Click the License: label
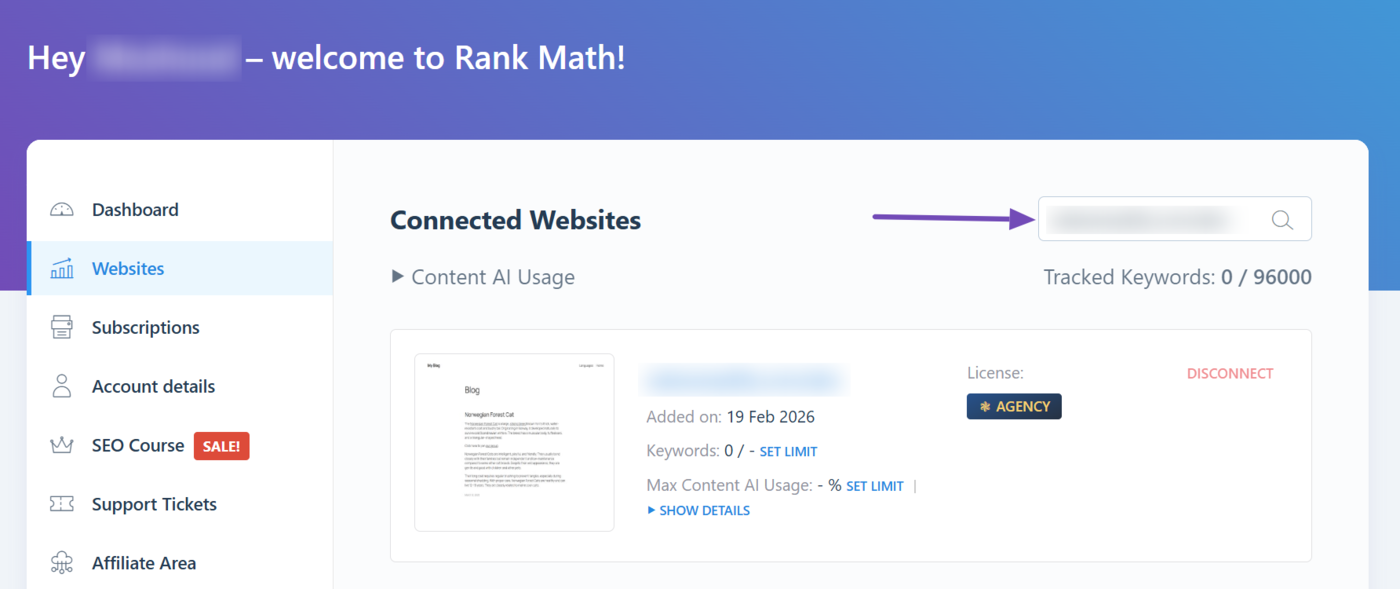 pyautogui.click(x=995, y=373)
